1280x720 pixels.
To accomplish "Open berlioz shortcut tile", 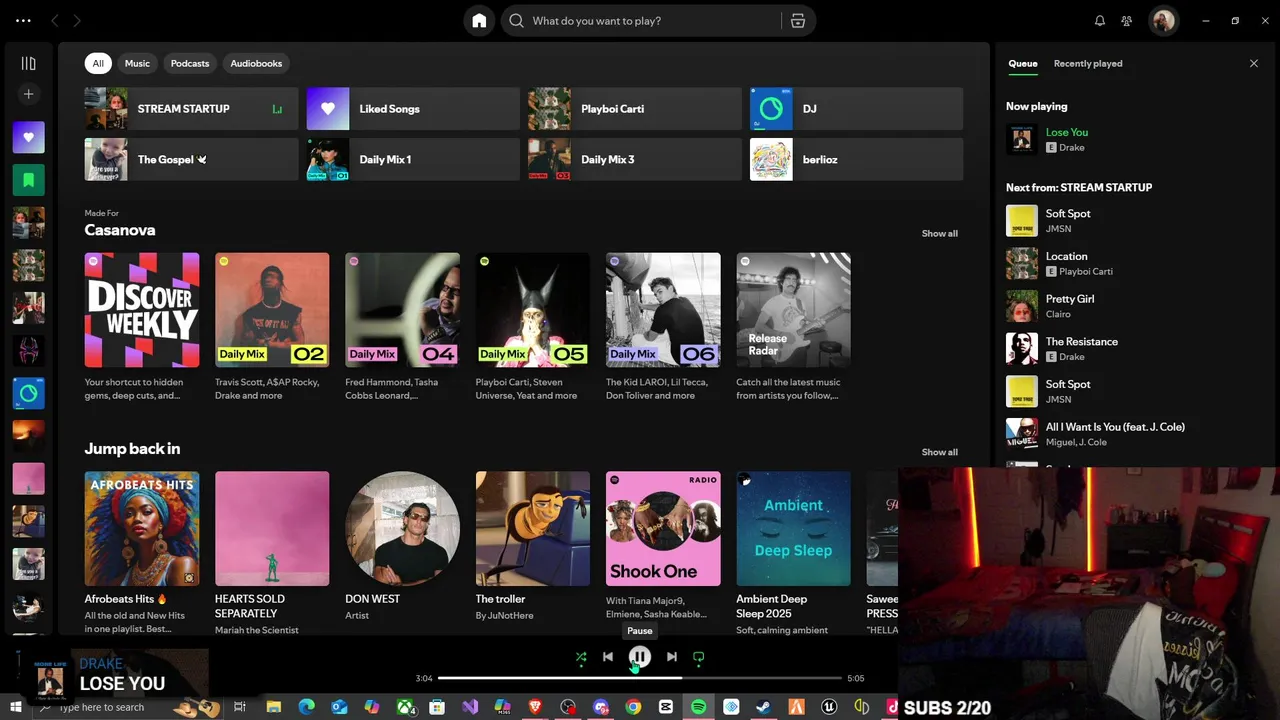I will click(857, 159).
